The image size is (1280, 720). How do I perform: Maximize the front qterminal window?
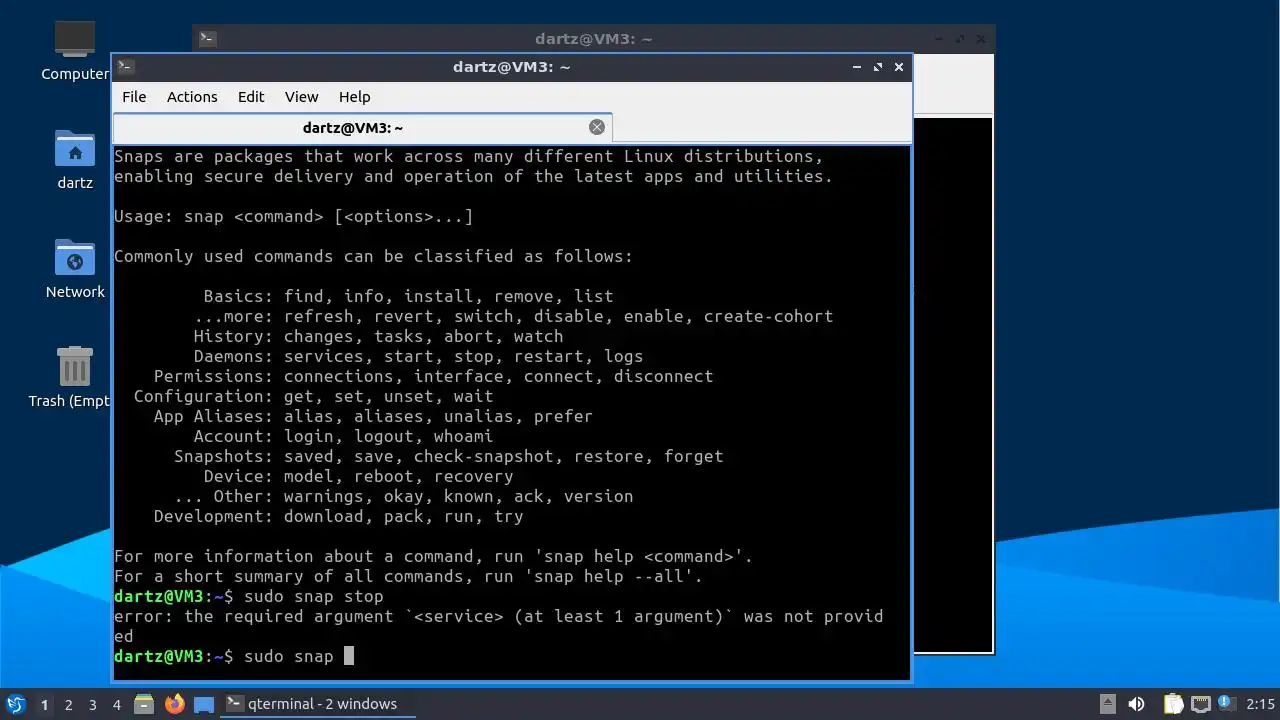pyautogui.click(x=878, y=67)
